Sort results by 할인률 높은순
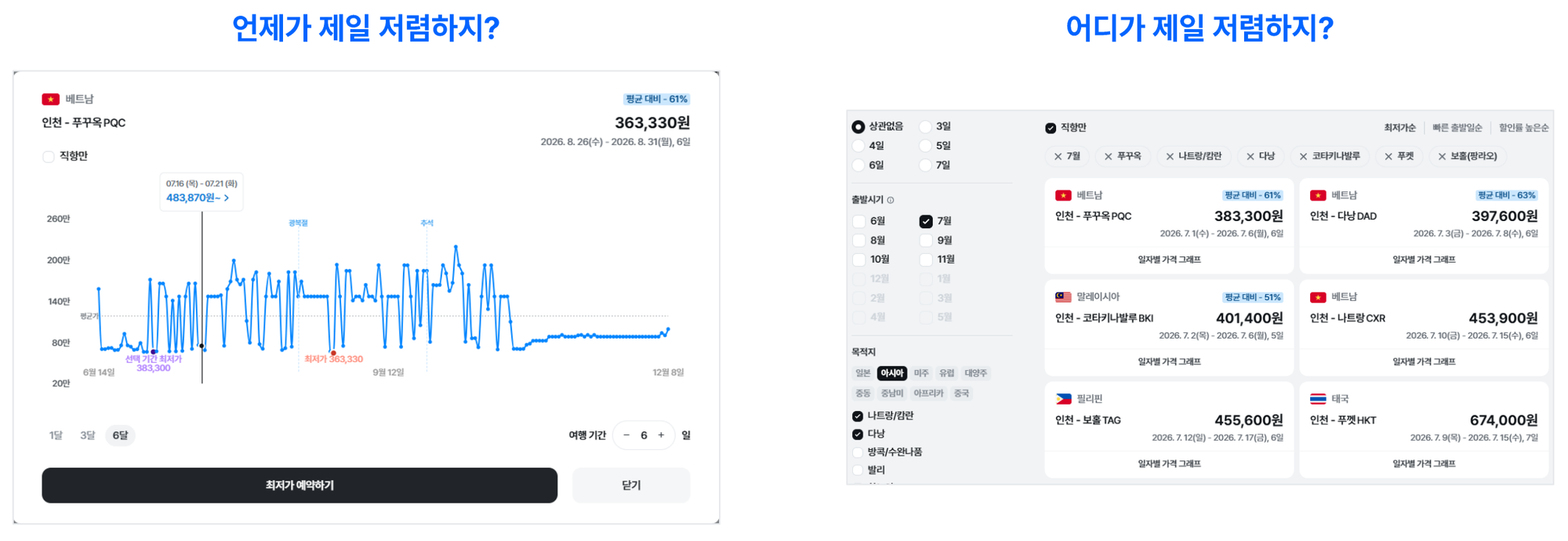This screenshot has height=541, width=1568. tap(1523, 128)
